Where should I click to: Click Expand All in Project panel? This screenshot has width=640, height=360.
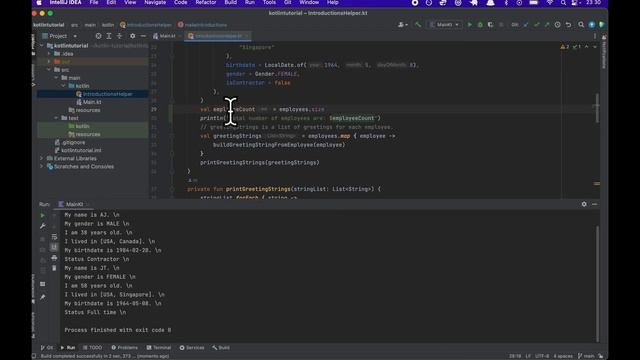pos(109,36)
